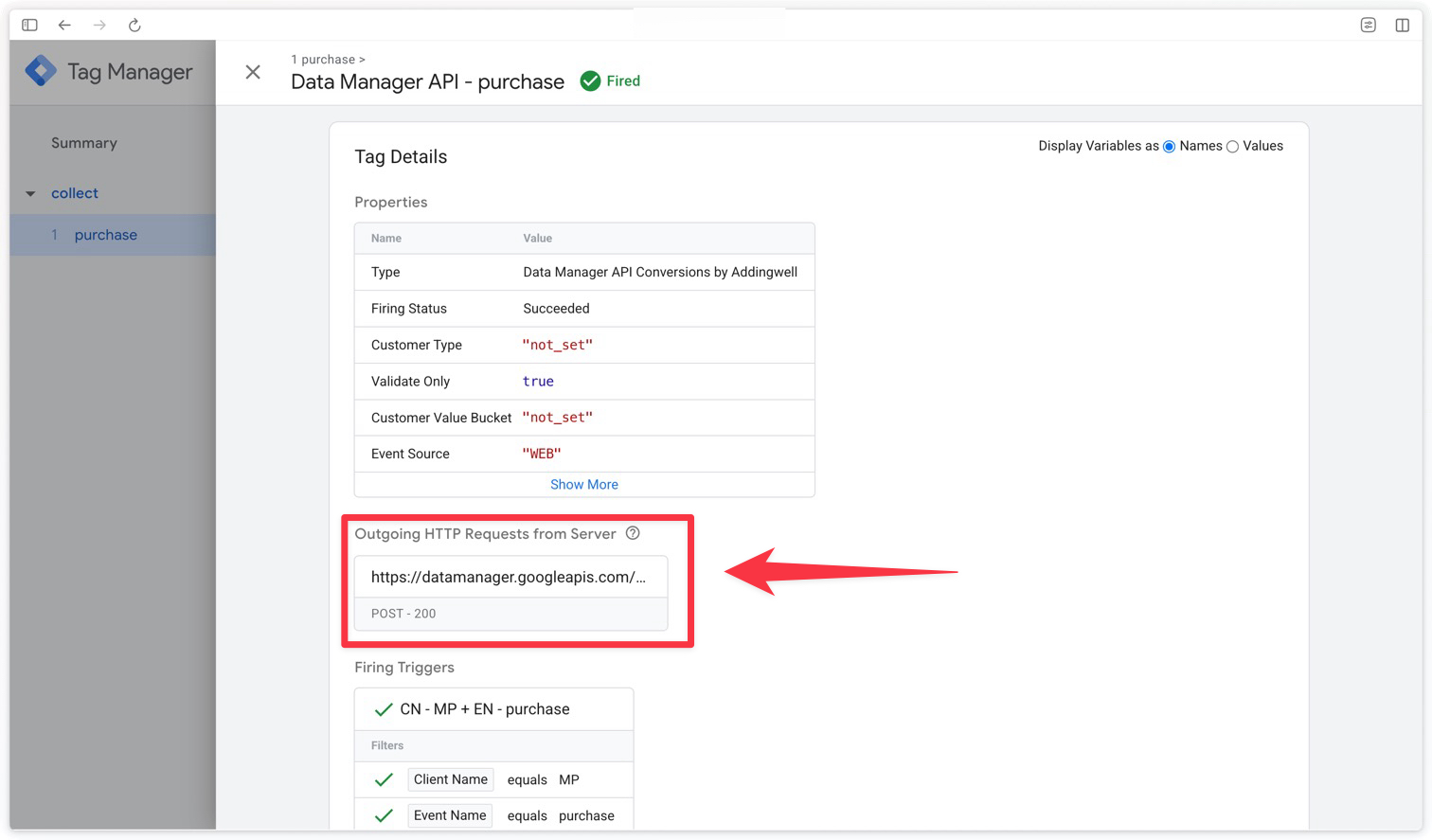The width and height of the screenshot is (1432, 840).
Task: Click the Event Source "WEB" value
Action: (x=542, y=454)
